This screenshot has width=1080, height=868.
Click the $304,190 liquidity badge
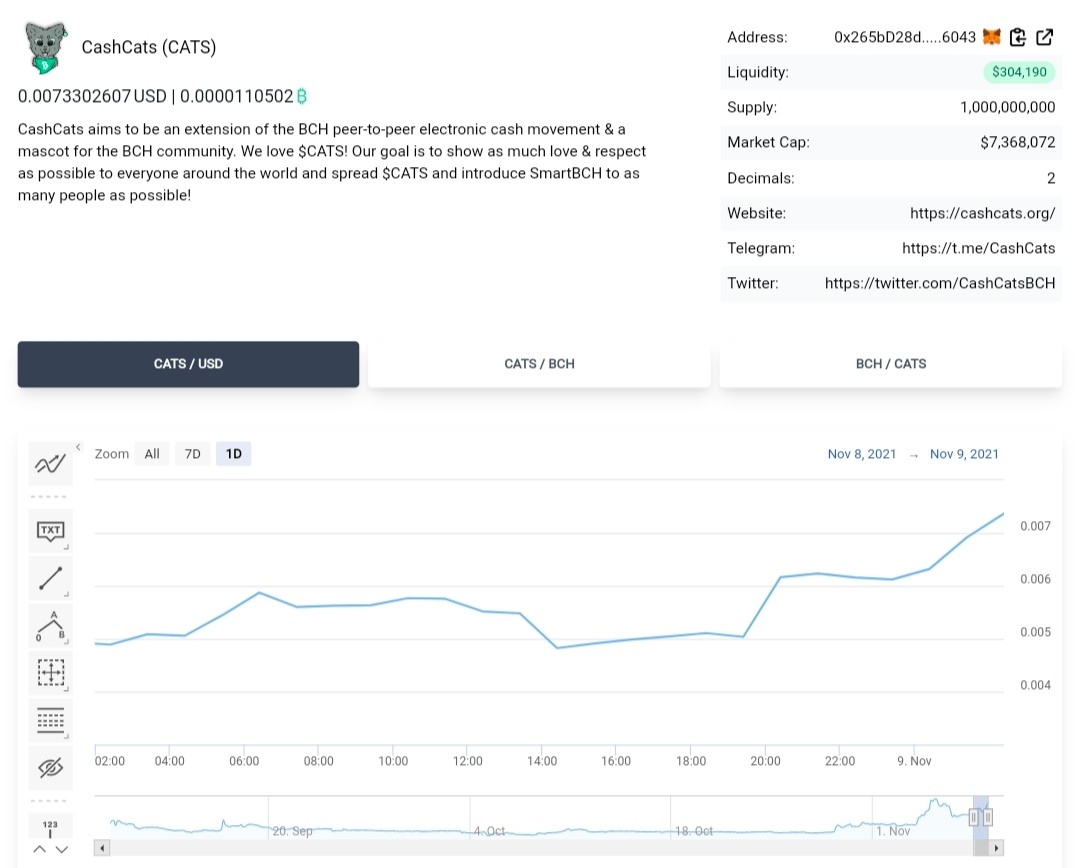(1019, 72)
